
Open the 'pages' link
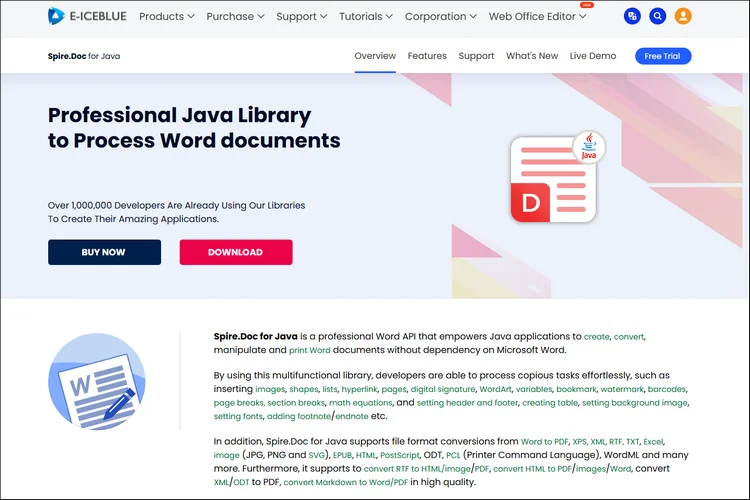tap(394, 389)
